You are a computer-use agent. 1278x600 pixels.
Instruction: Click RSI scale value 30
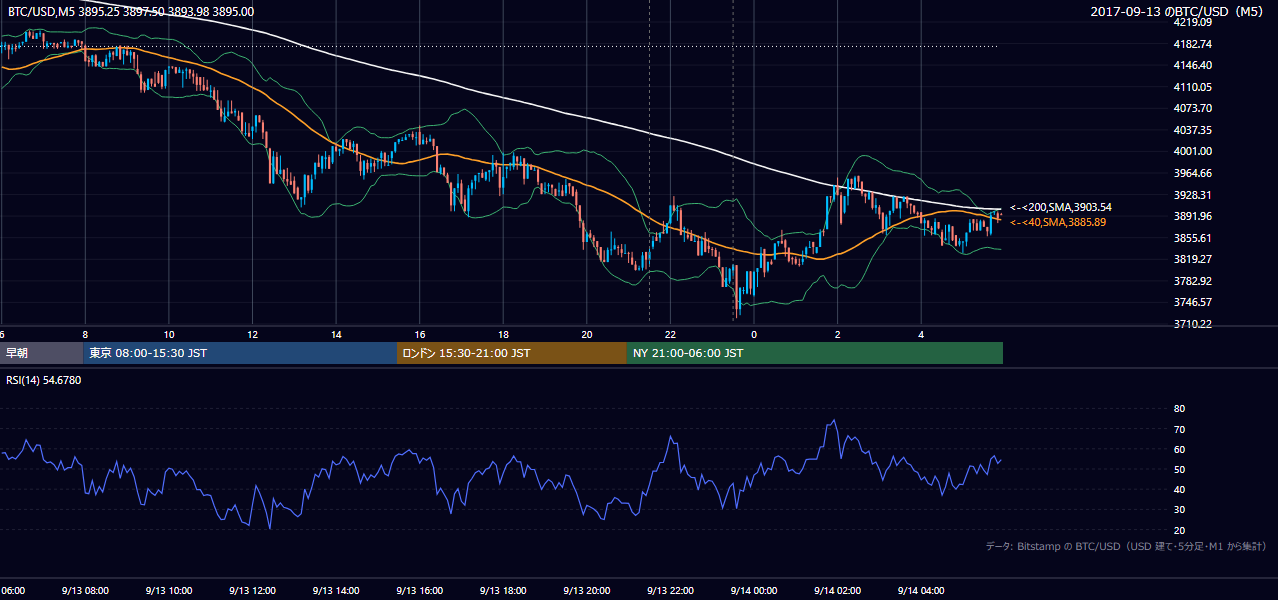pyautogui.click(x=1180, y=509)
